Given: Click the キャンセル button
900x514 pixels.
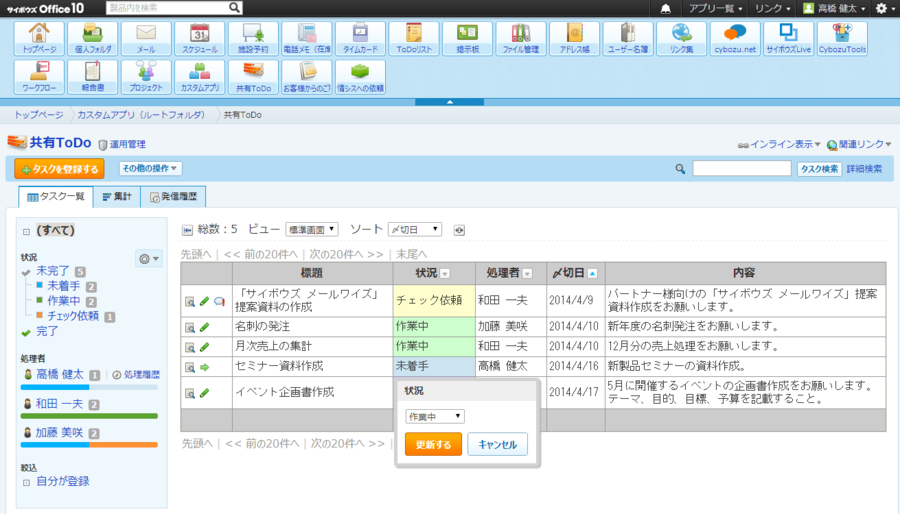Looking at the screenshot, I should [497, 444].
